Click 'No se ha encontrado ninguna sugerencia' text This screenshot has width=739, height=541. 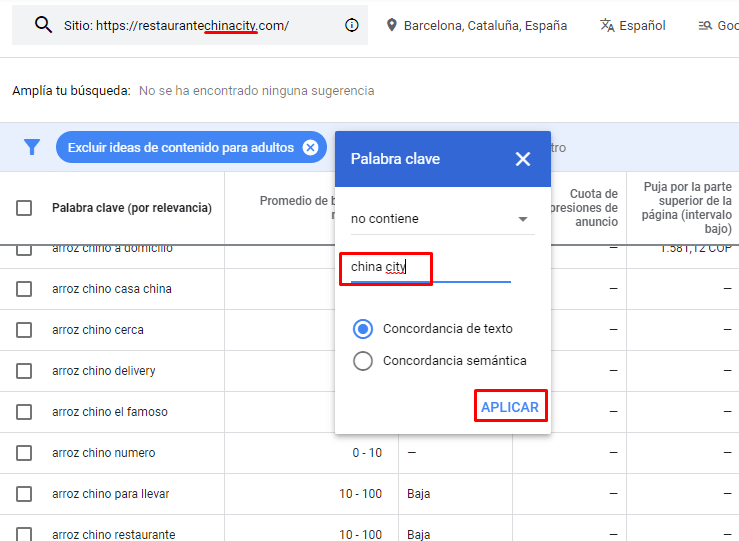point(256,90)
